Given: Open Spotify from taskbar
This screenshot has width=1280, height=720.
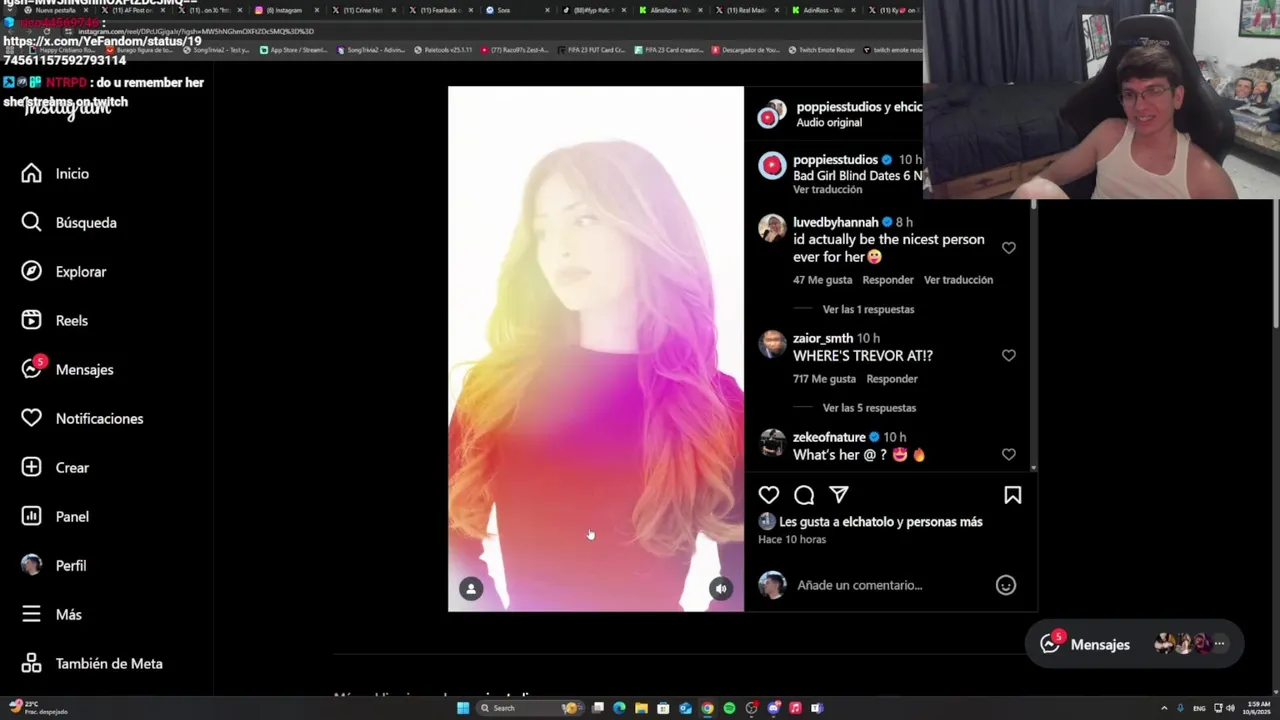Looking at the screenshot, I should 729,708.
